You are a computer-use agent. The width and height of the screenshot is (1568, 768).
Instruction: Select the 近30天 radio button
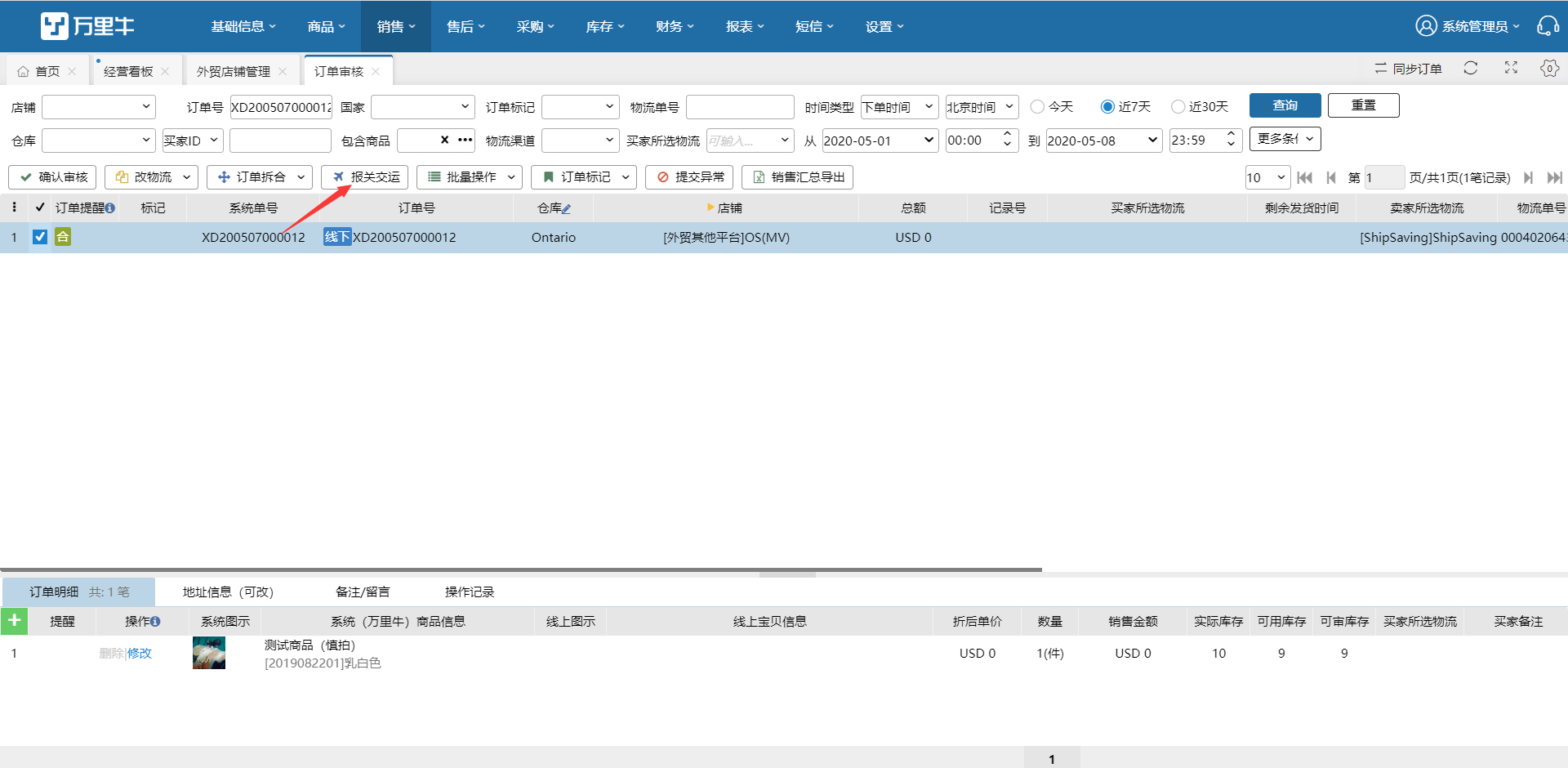pyautogui.click(x=1178, y=106)
